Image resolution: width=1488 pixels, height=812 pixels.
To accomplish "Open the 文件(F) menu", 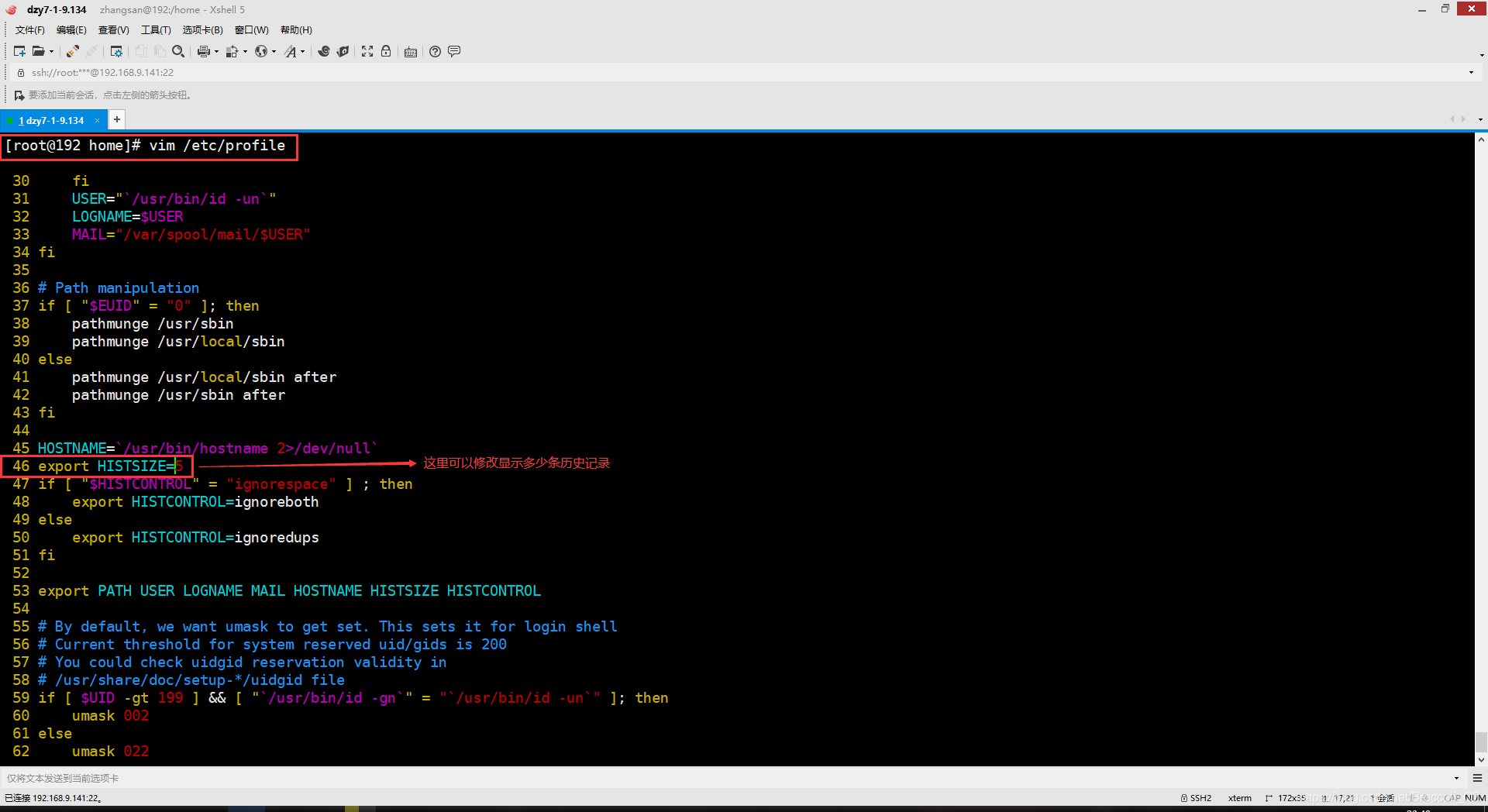I will click(30, 30).
